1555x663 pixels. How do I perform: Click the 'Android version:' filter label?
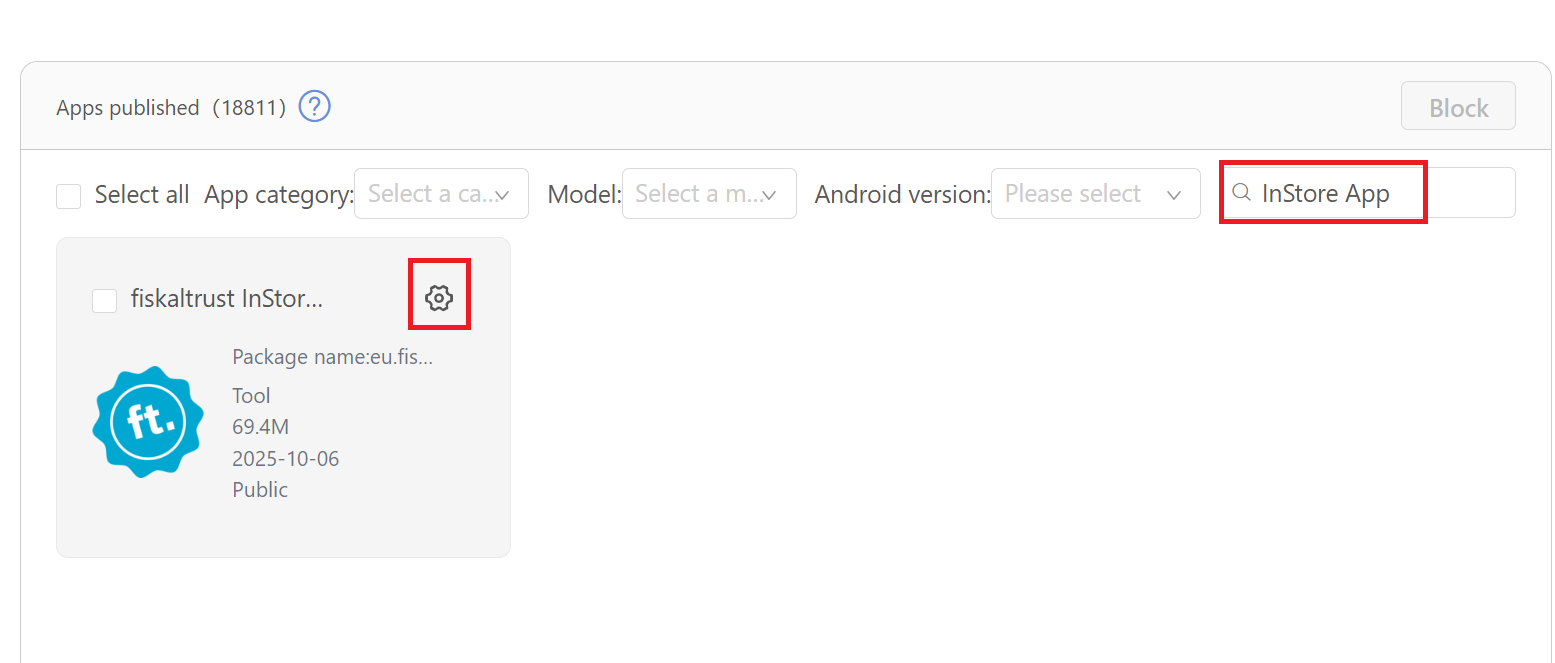coord(902,195)
